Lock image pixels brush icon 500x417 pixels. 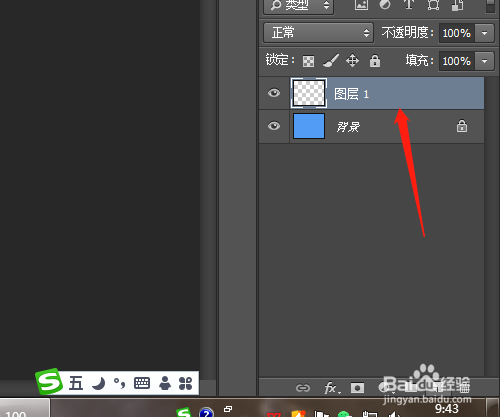(x=331, y=61)
